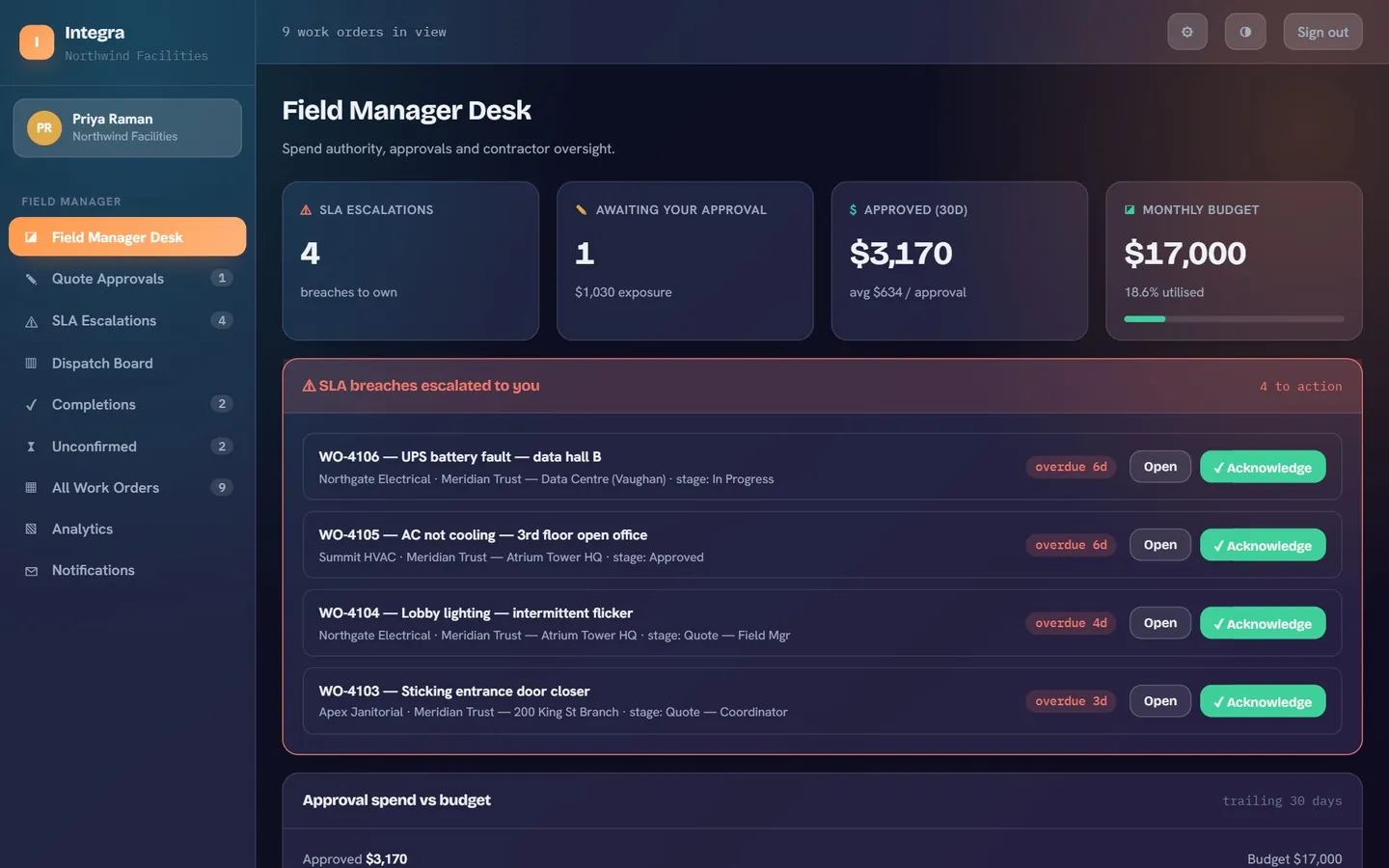This screenshot has height=868, width=1389.
Task: Click the PR avatar circle
Action: (x=44, y=127)
